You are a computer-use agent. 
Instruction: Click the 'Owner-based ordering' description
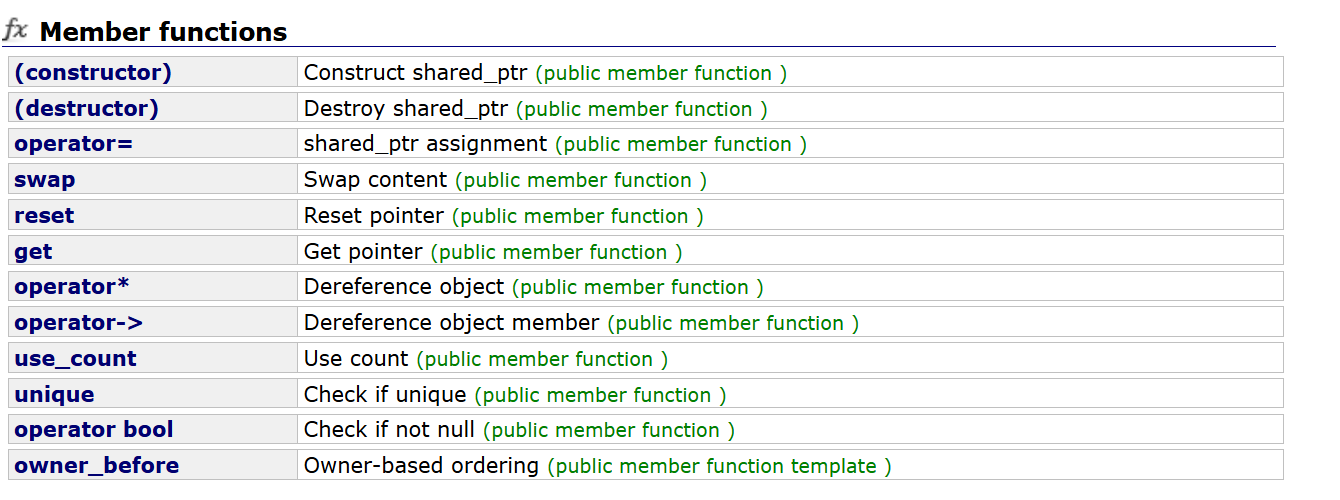point(421,466)
